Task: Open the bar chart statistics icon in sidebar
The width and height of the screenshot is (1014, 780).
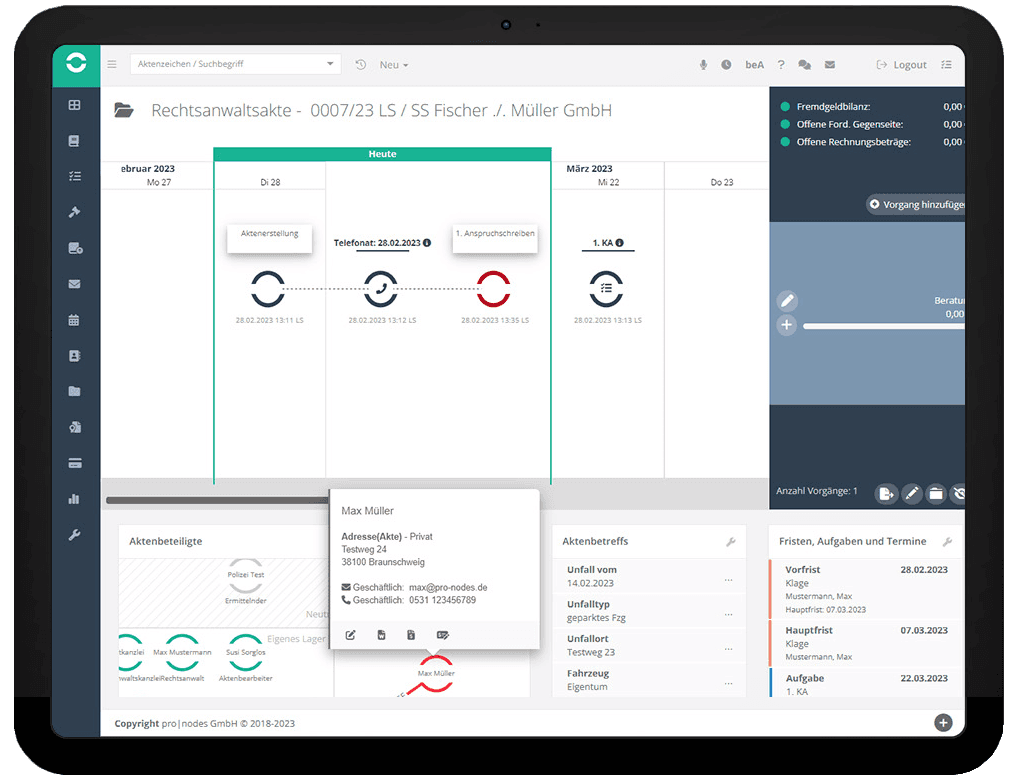Action: coord(74,499)
